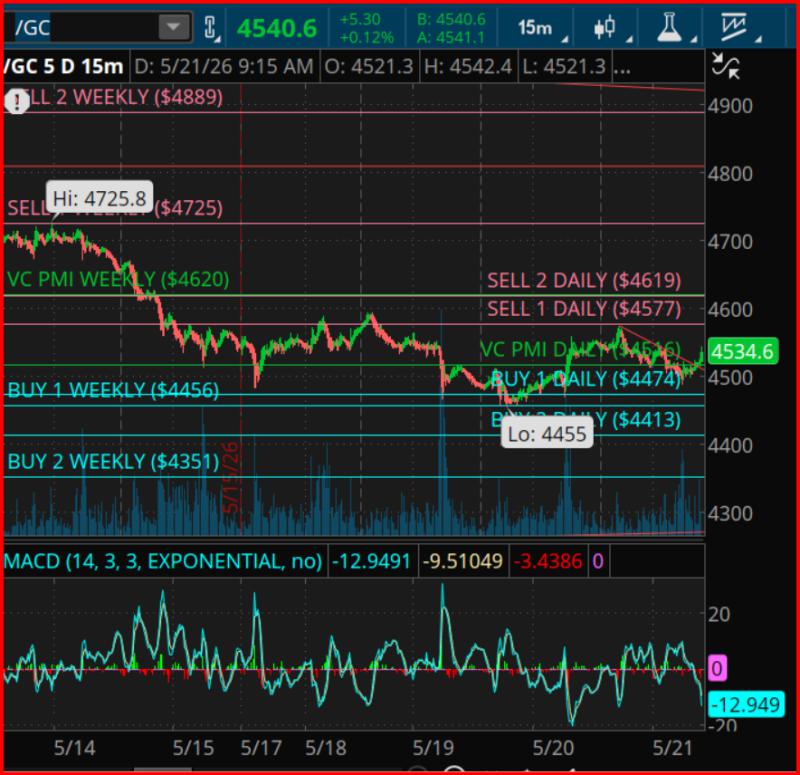Expand the symbol dropdown arrow
800x775 pixels.
173,27
